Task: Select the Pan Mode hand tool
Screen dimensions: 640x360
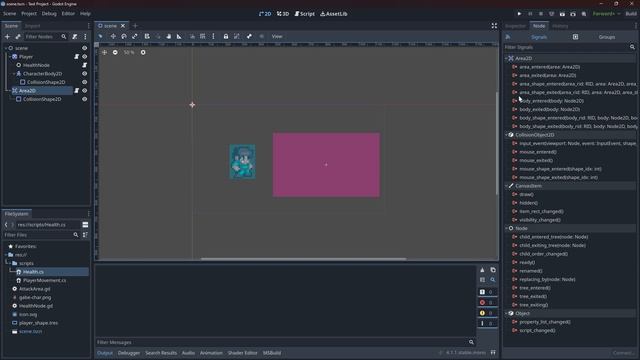Action: [x=169, y=36]
